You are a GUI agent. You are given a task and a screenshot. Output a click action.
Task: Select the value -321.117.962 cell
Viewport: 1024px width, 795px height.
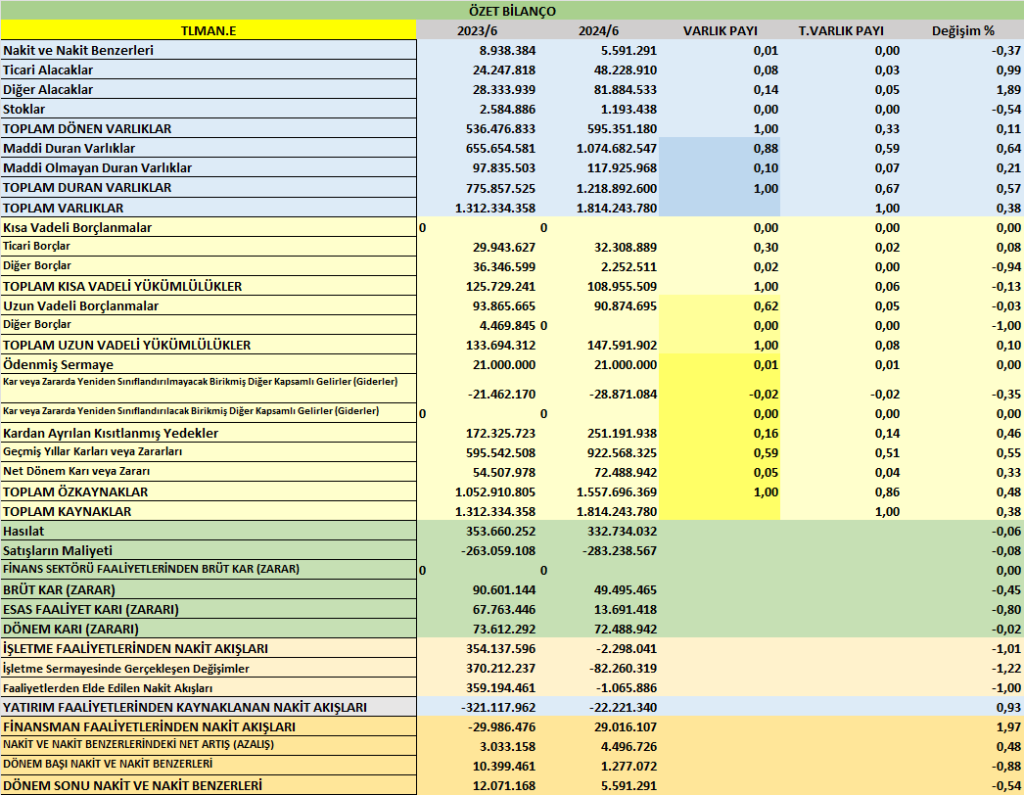click(498, 708)
